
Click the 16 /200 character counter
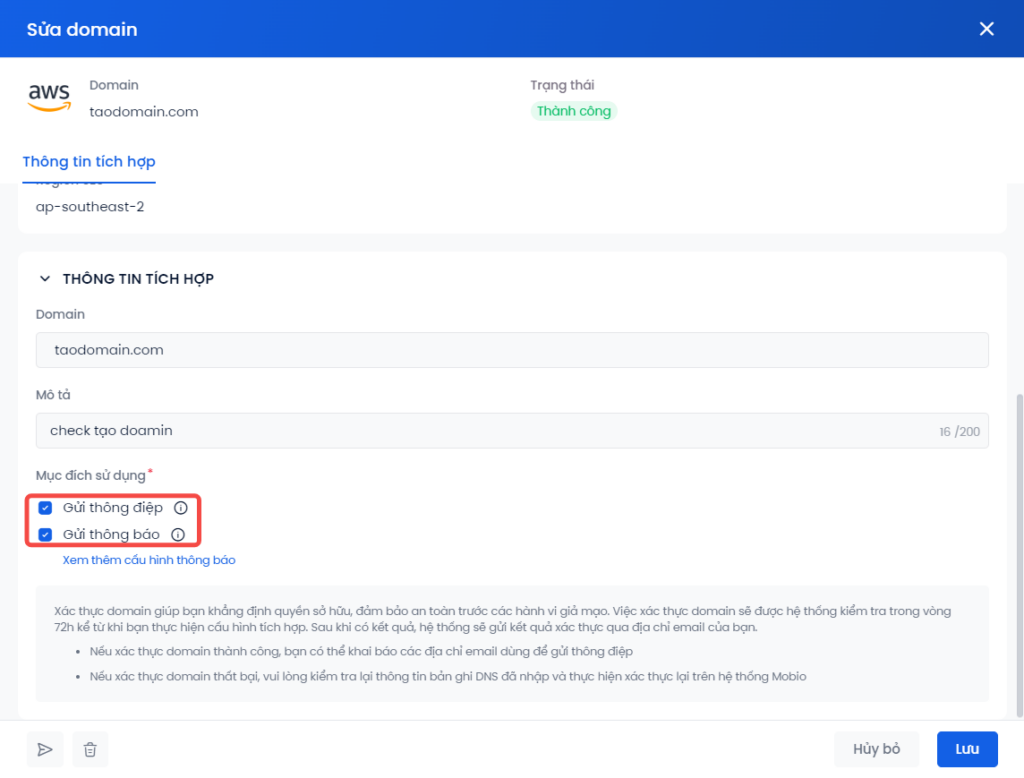(x=959, y=432)
